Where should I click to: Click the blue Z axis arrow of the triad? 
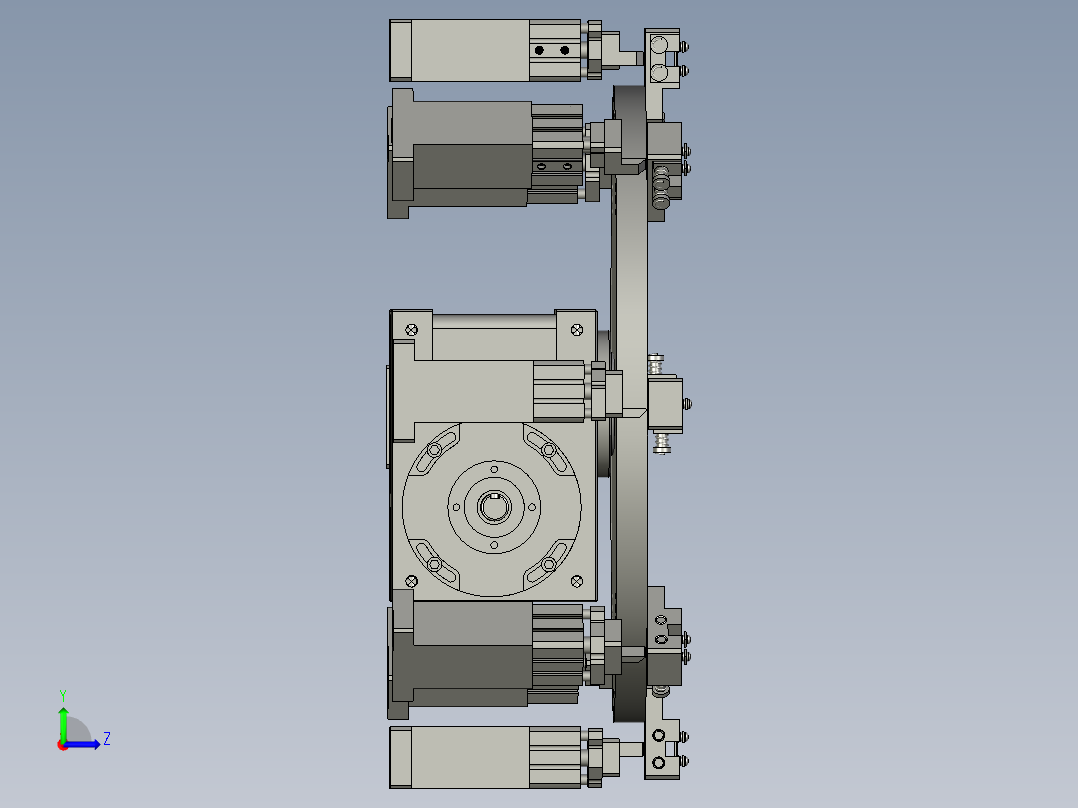(x=84, y=745)
